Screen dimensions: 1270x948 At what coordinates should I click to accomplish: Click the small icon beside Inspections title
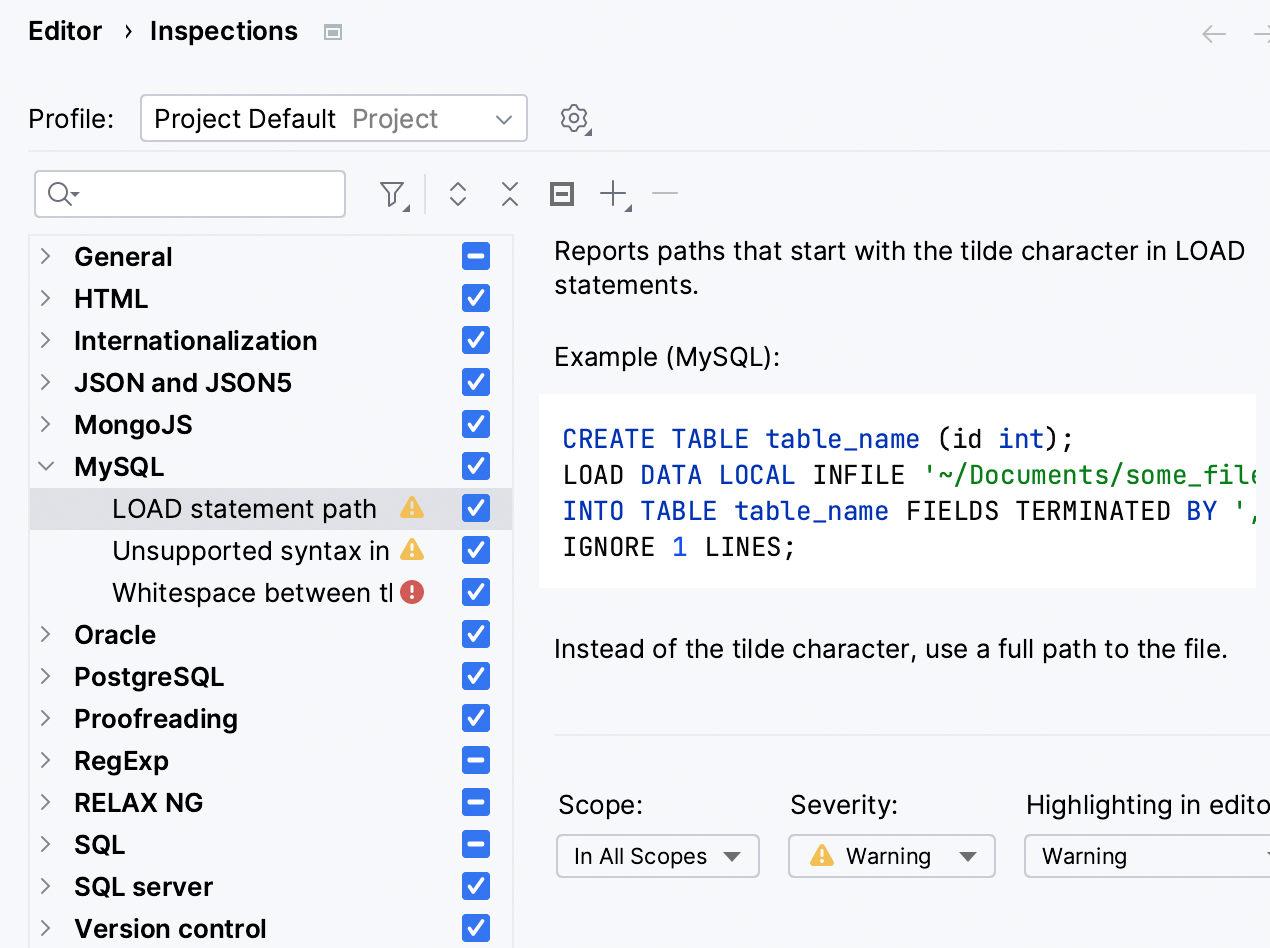334,33
